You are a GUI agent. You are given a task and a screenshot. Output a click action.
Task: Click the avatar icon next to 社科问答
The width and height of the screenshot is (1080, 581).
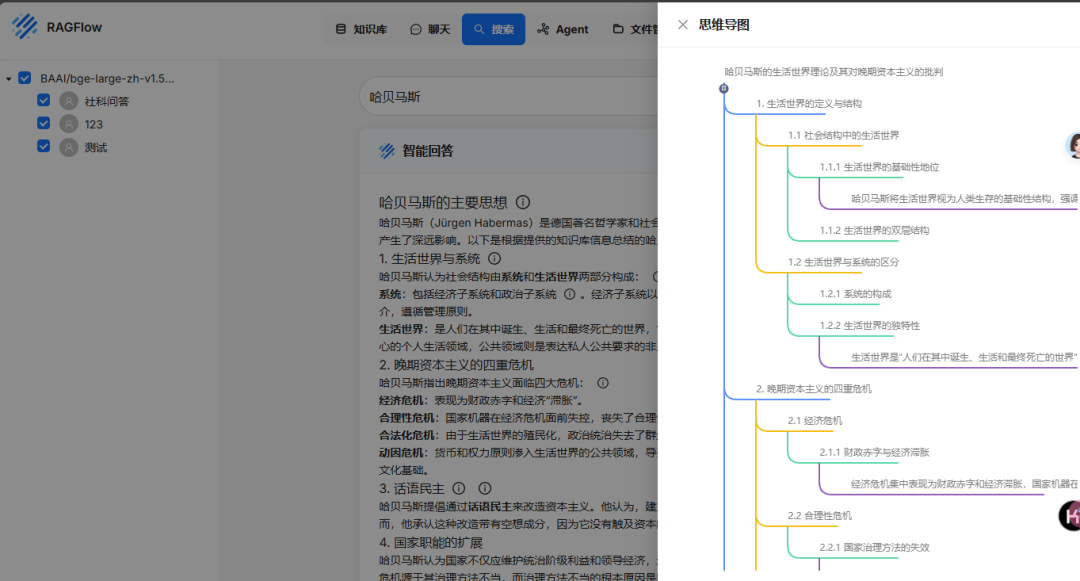point(69,101)
